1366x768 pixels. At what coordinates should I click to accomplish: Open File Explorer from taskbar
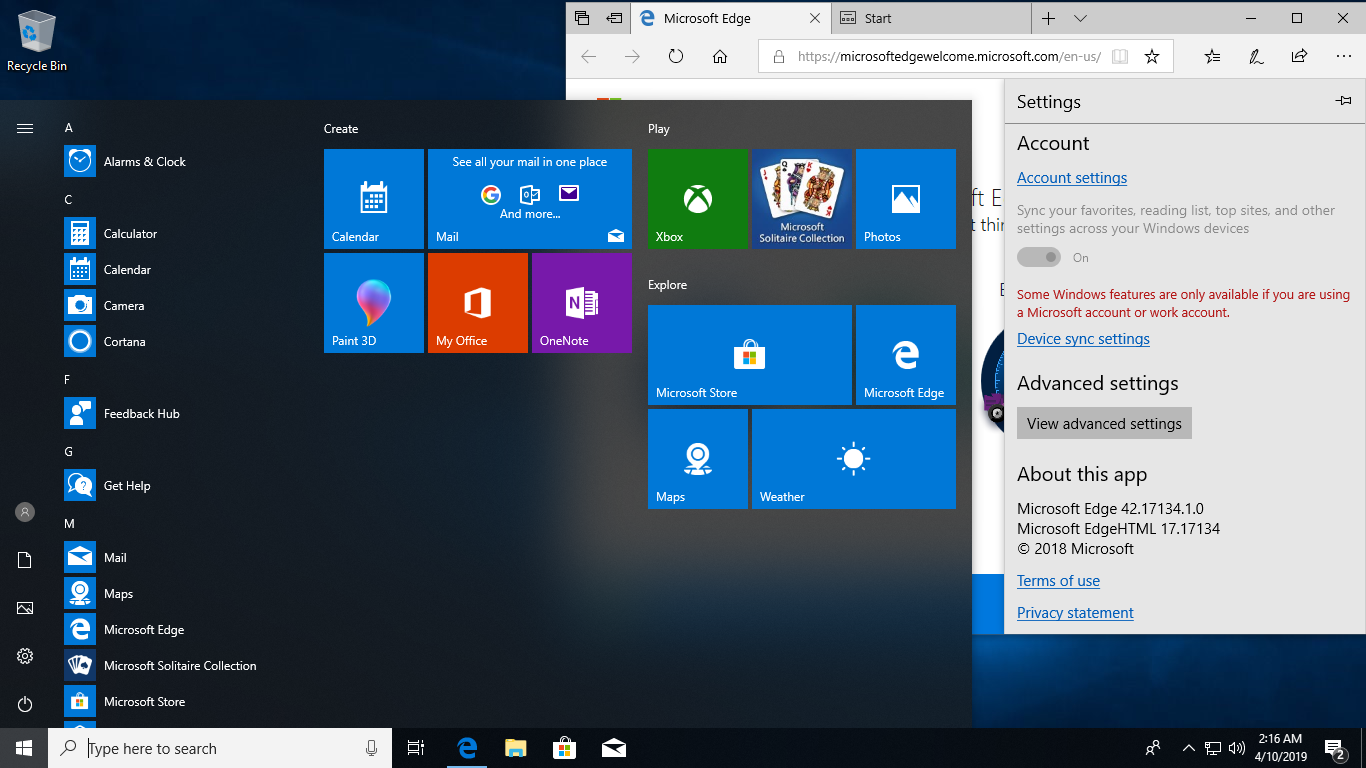515,748
